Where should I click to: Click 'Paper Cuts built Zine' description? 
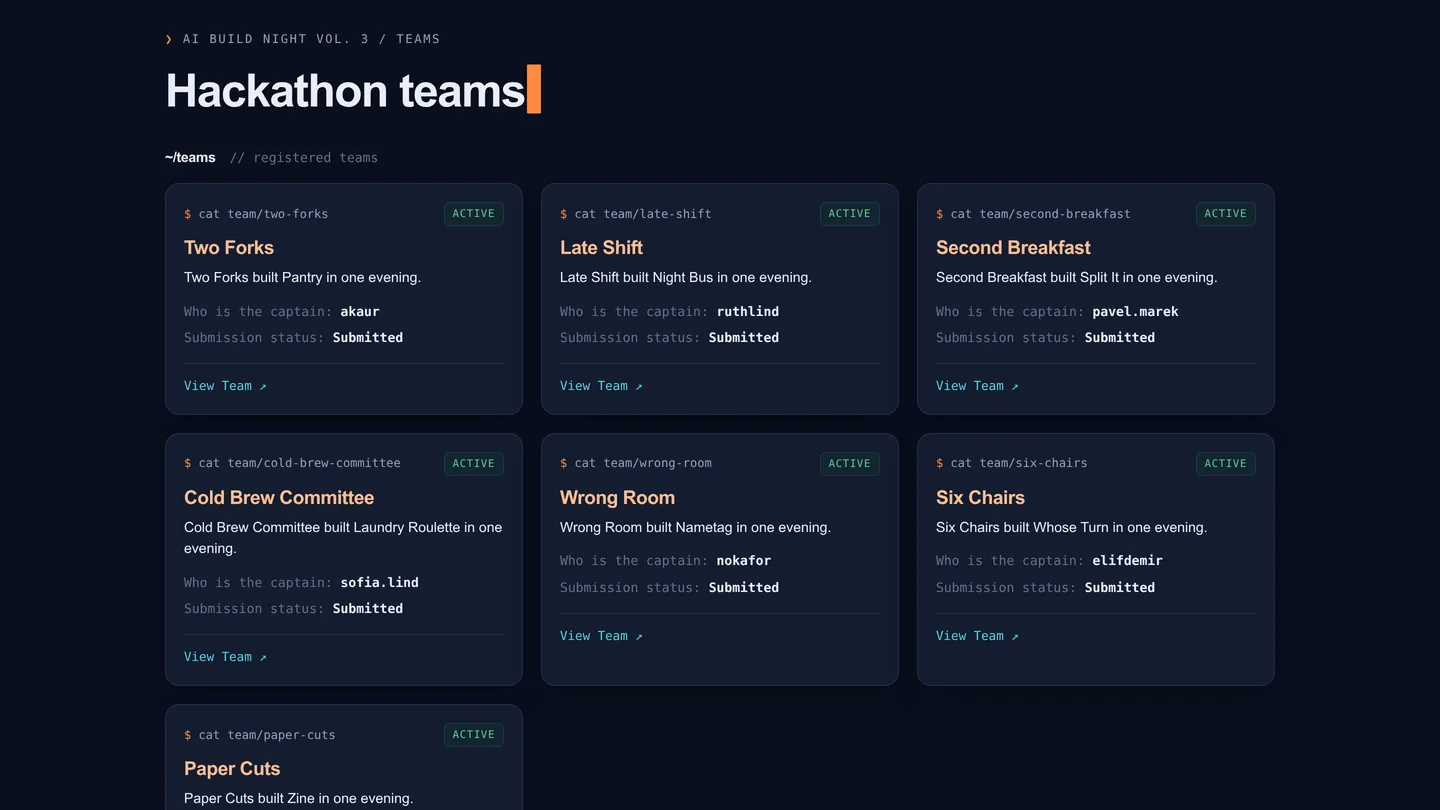[298, 798]
